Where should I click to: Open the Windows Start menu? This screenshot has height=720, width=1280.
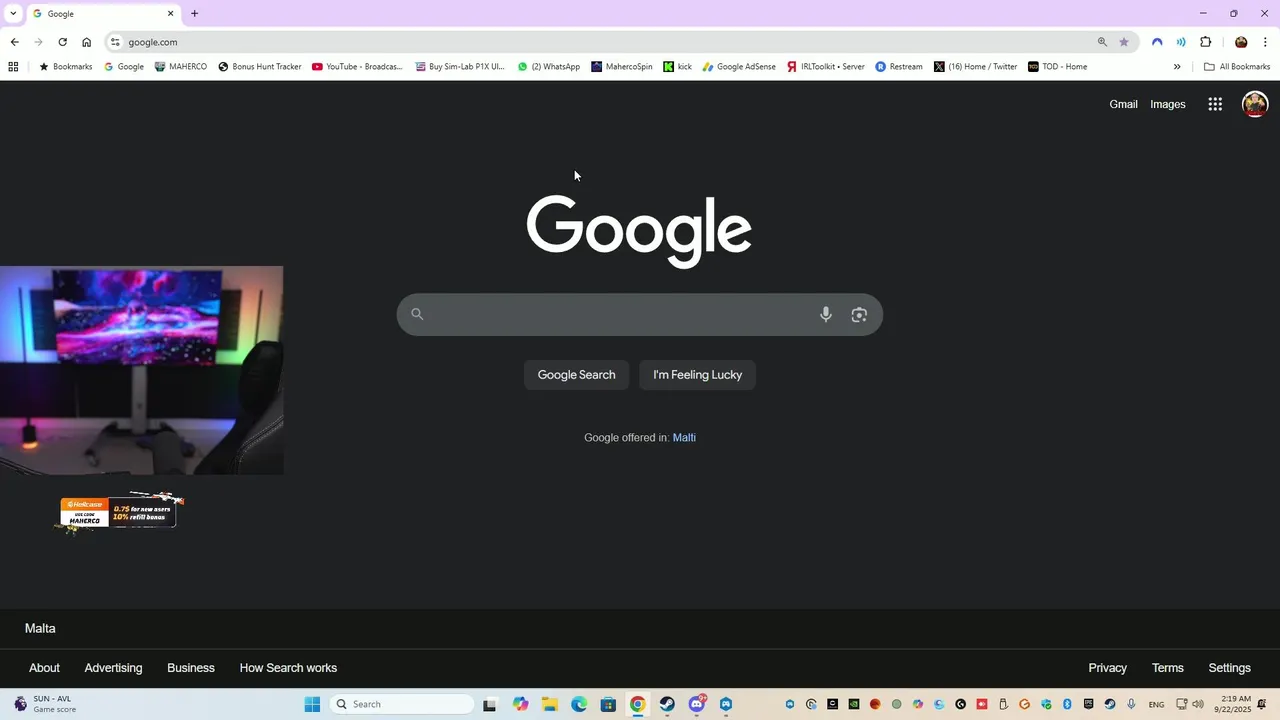pos(312,704)
